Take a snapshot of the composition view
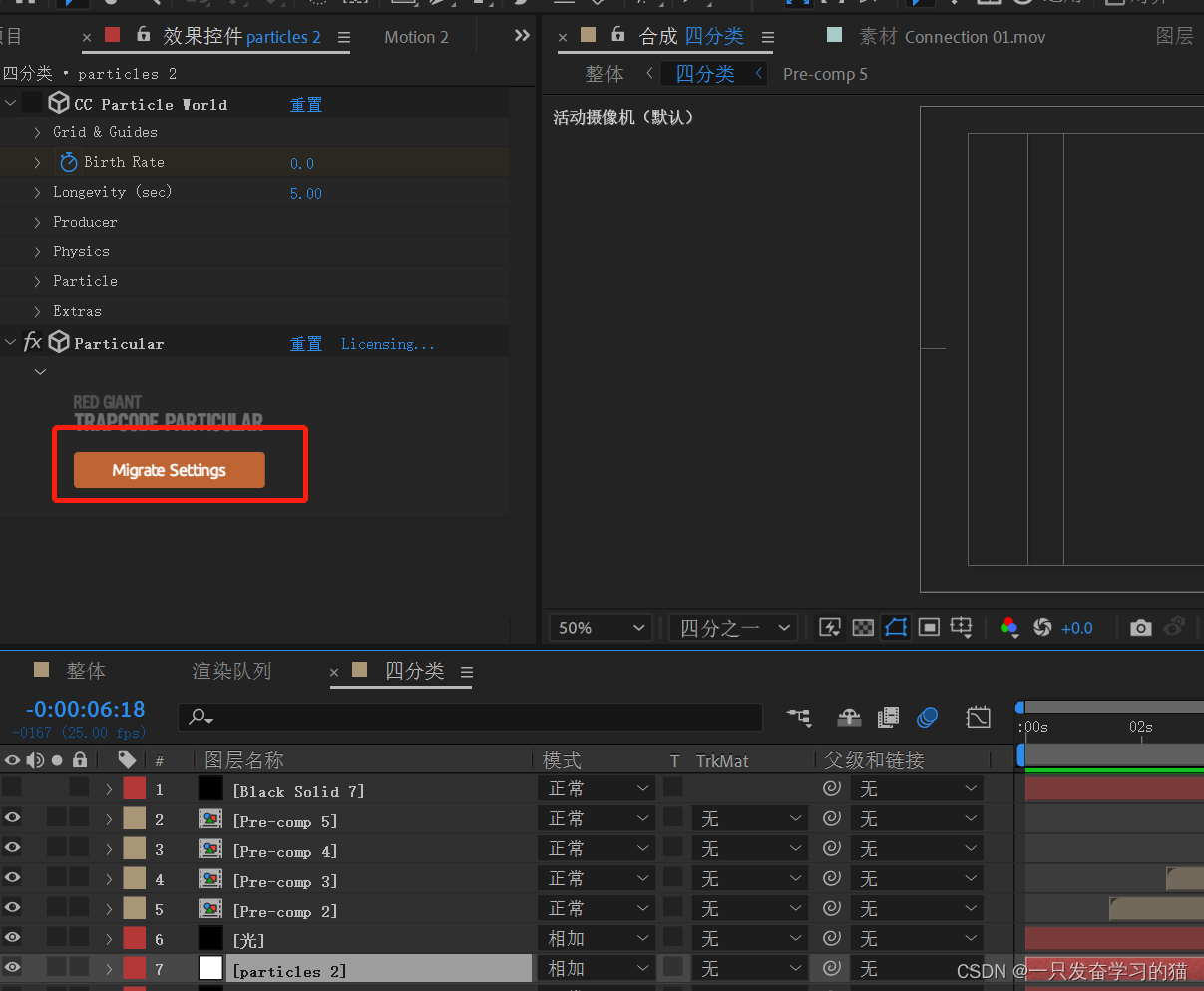The height and width of the screenshot is (991, 1204). [x=1140, y=627]
